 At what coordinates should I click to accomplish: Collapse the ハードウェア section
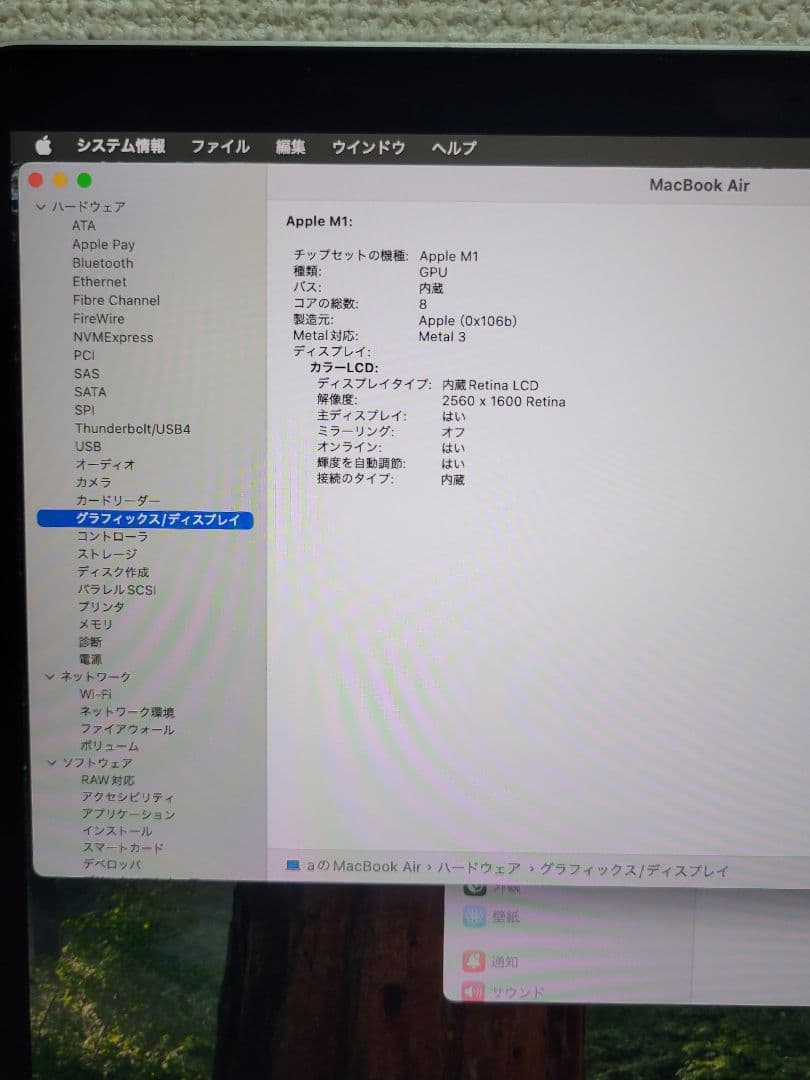point(41,207)
